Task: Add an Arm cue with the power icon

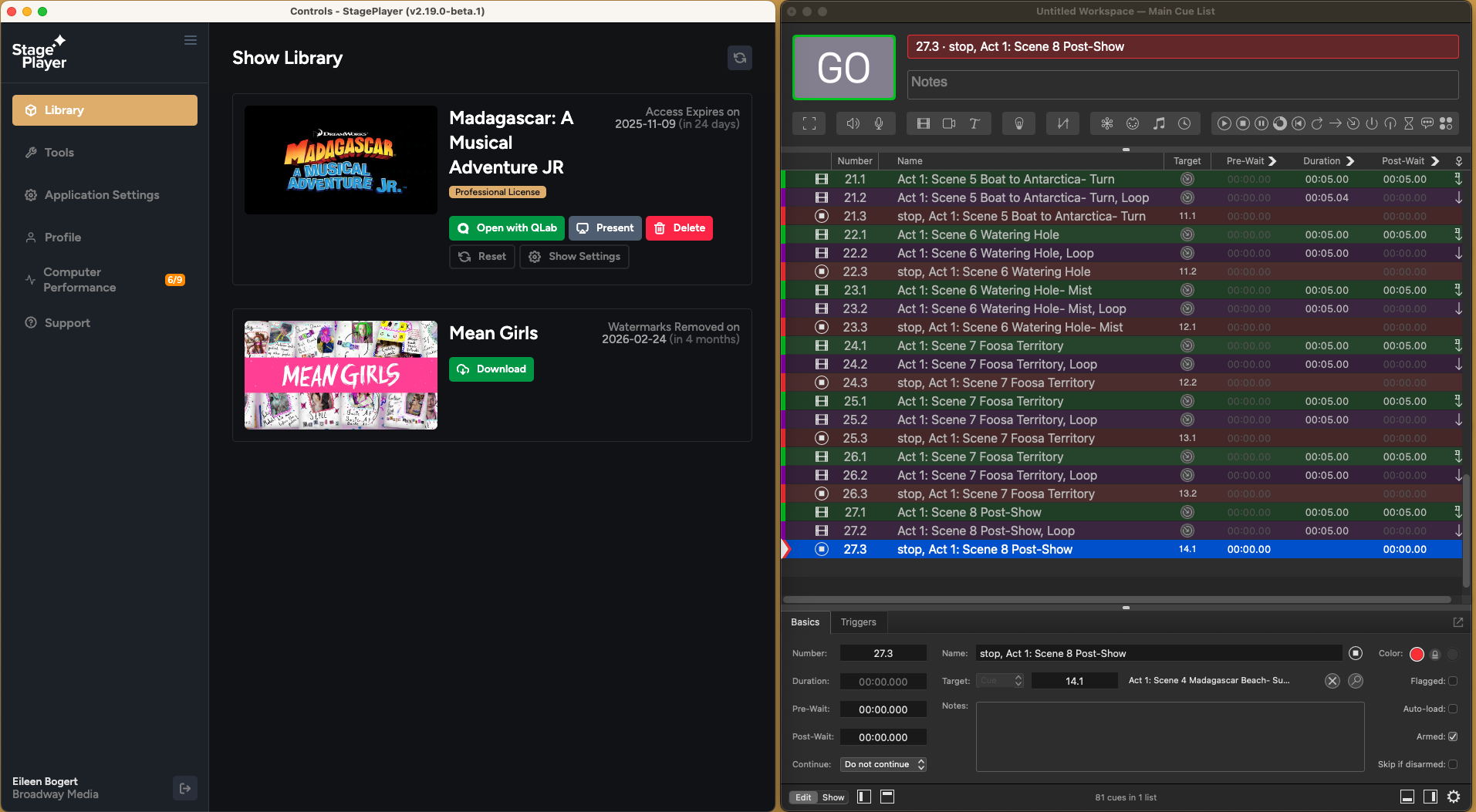Action: tap(1372, 123)
